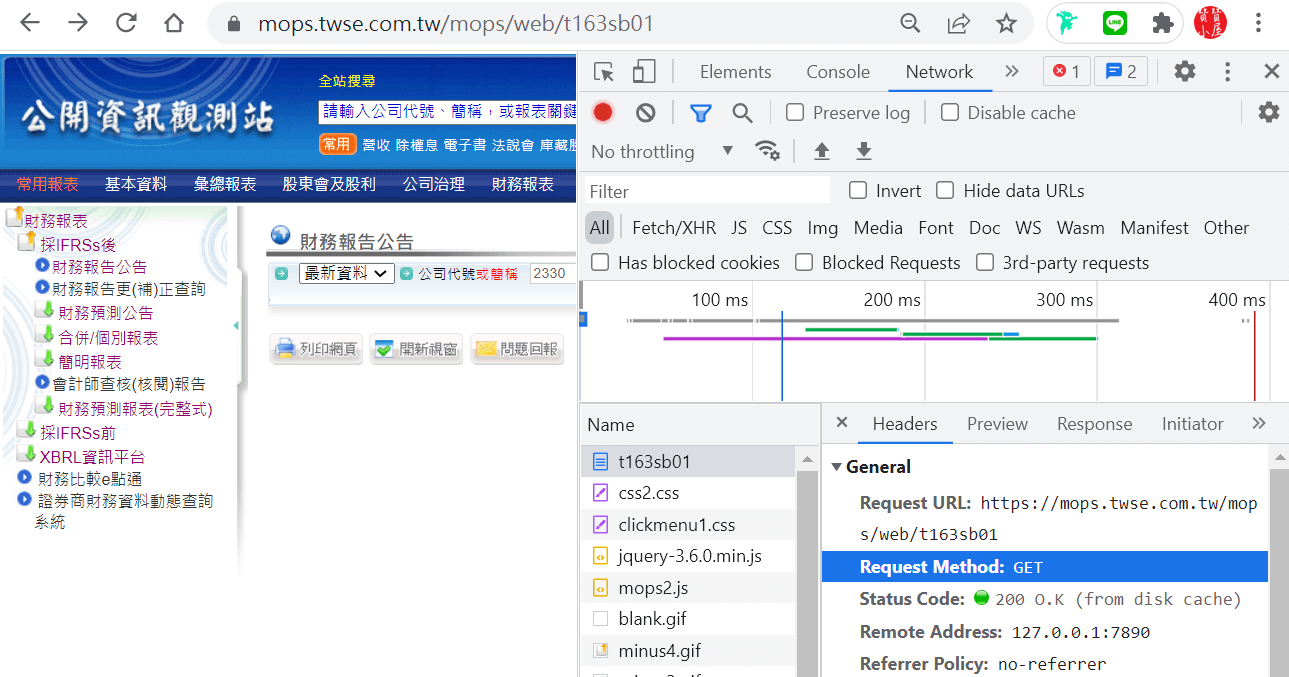Export HAR file download icon
Viewport: 1289px width, 677px height.
coord(864,151)
